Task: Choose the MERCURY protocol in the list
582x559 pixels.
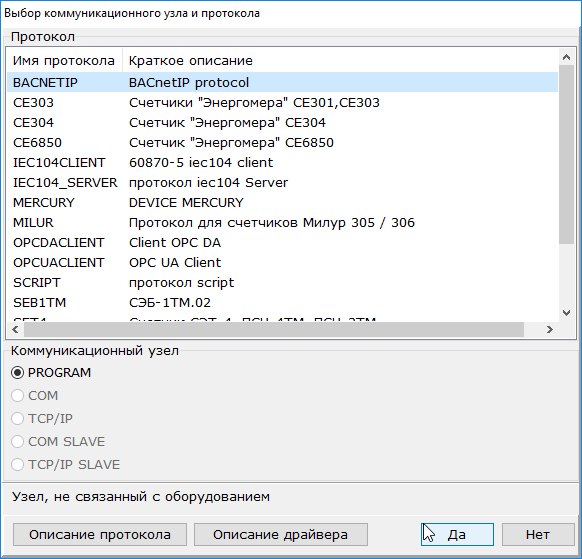Action: 282,203
